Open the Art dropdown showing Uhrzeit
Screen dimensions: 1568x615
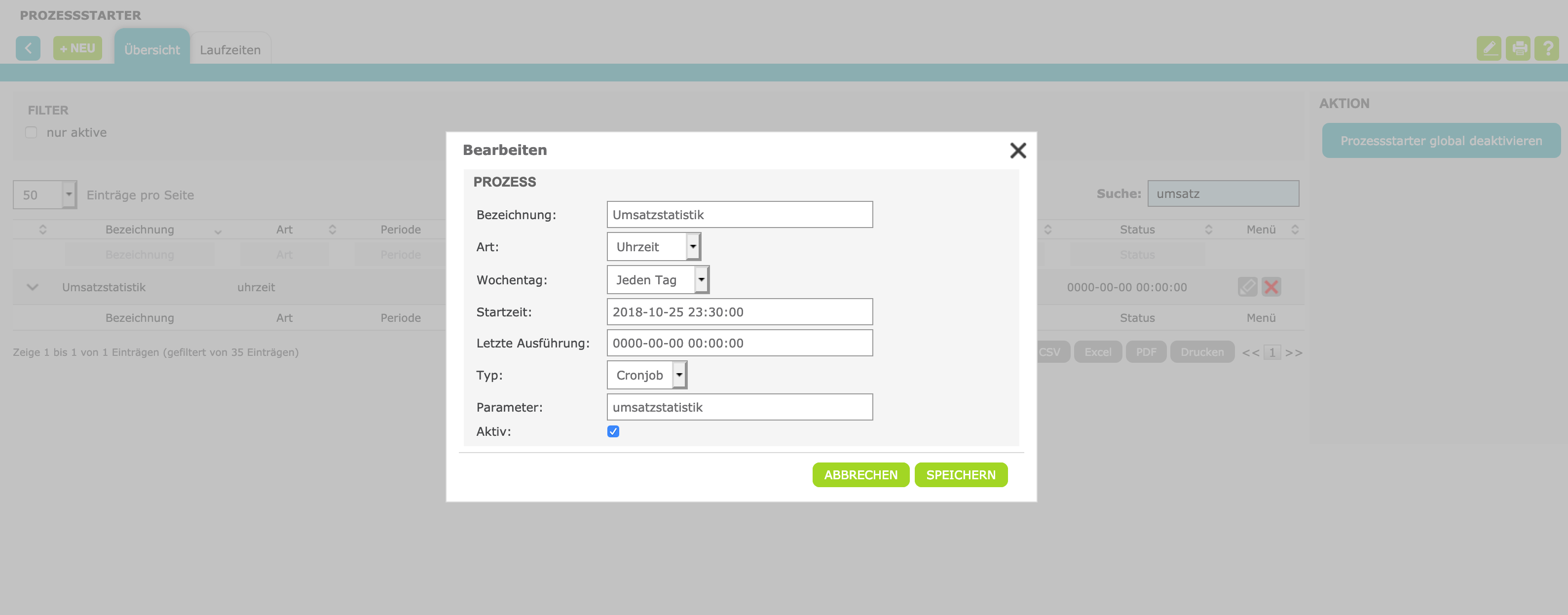click(654, 247)
